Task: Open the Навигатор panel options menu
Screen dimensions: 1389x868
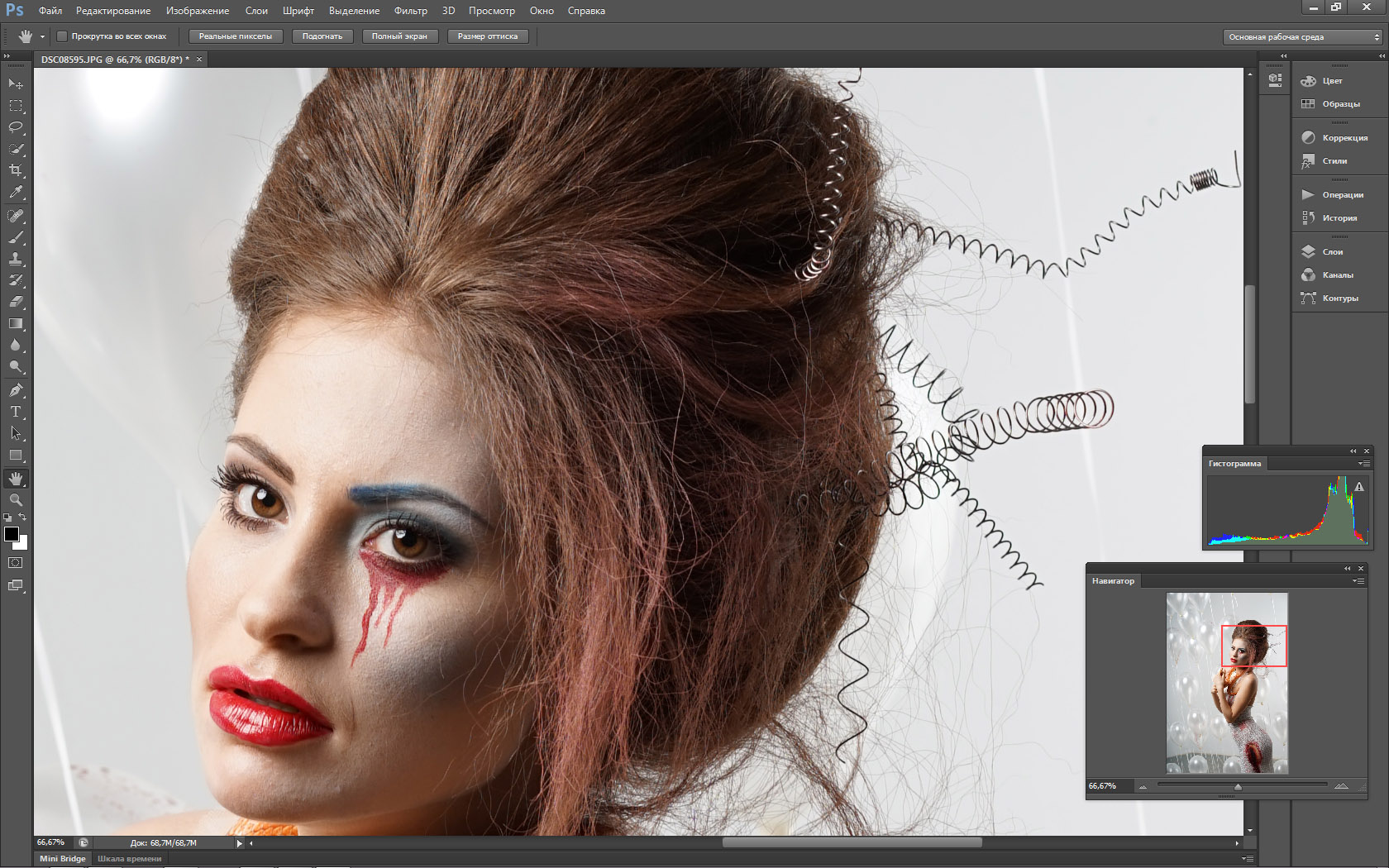Action: tap(1358, 581)
